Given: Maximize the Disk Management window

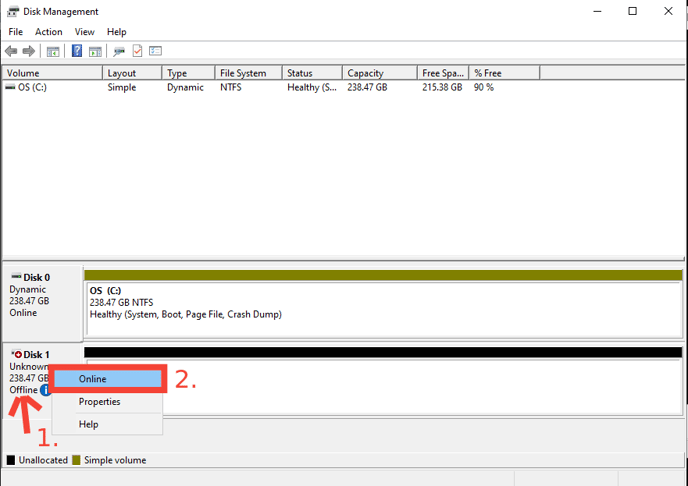Looking at the screenshot, I should pyautogui.click(x=632, y=11).
